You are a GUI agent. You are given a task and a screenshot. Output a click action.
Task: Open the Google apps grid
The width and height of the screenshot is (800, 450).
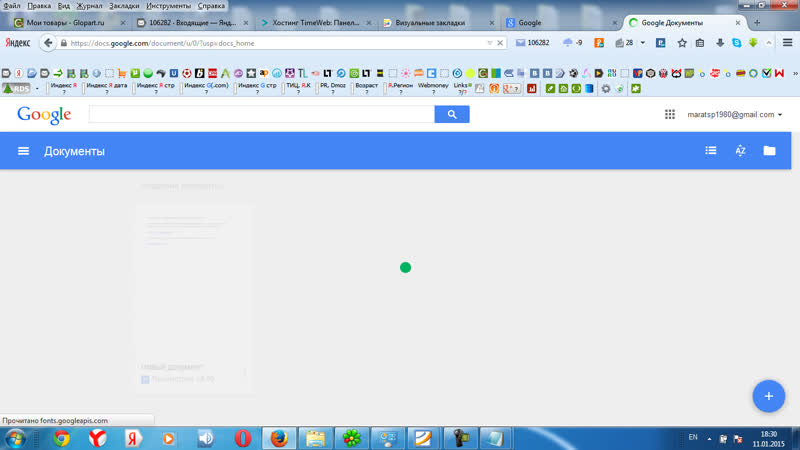(669, 114)
